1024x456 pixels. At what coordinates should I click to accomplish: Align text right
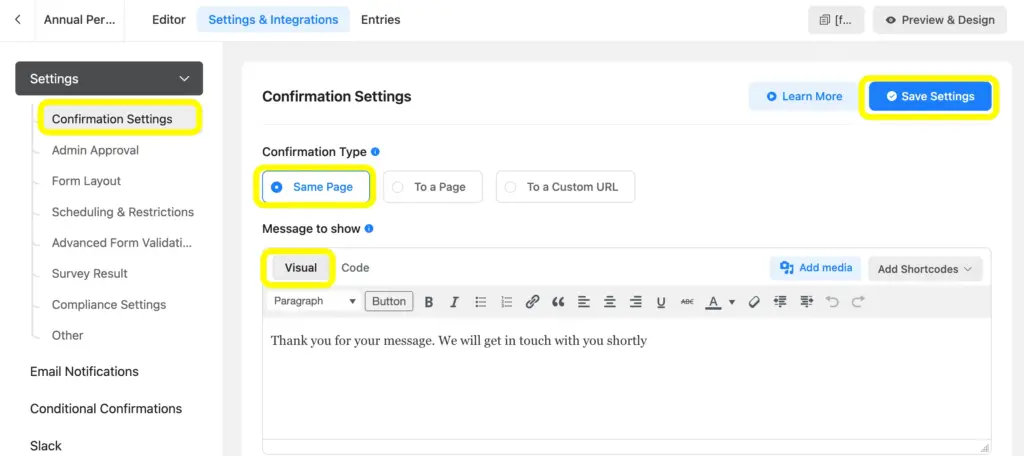click(635, 302)
